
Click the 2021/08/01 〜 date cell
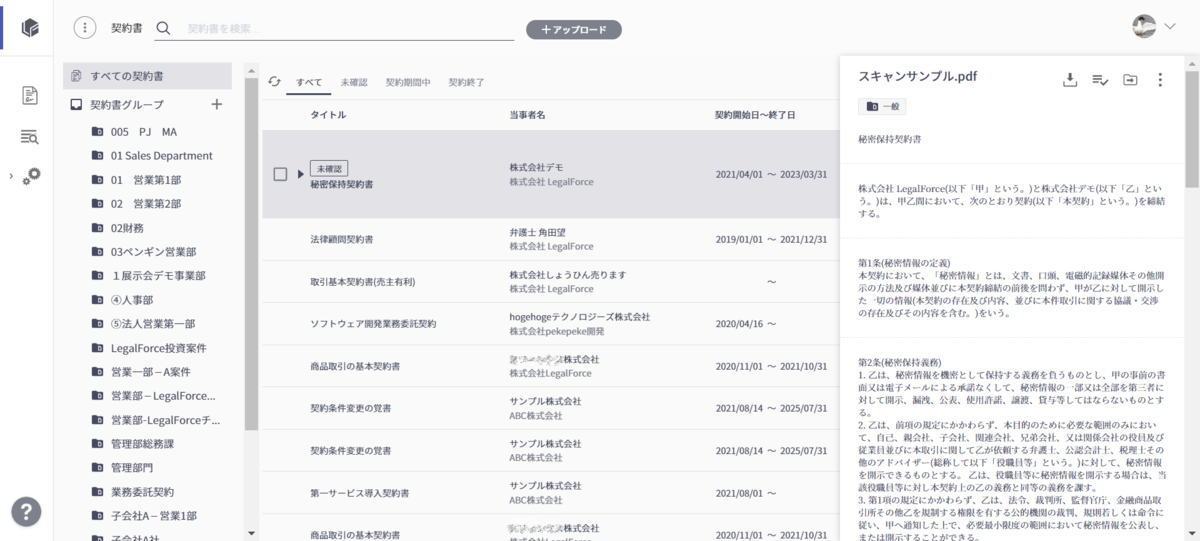(x=746, y=493)
